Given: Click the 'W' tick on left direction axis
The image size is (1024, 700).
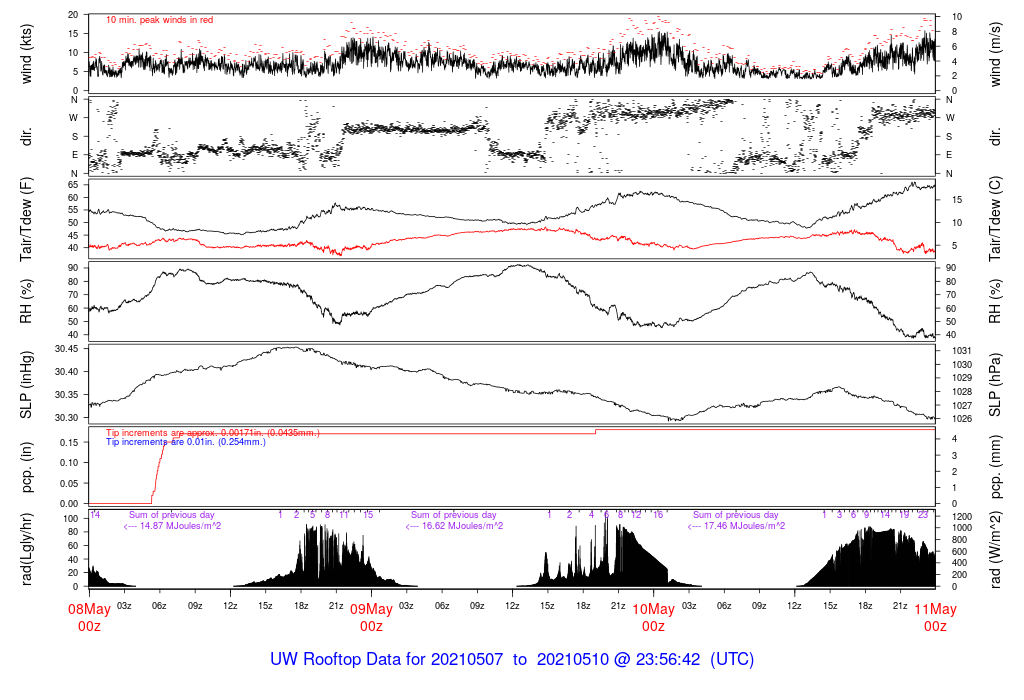Looking at the screenshot, I should coord(74,118).
